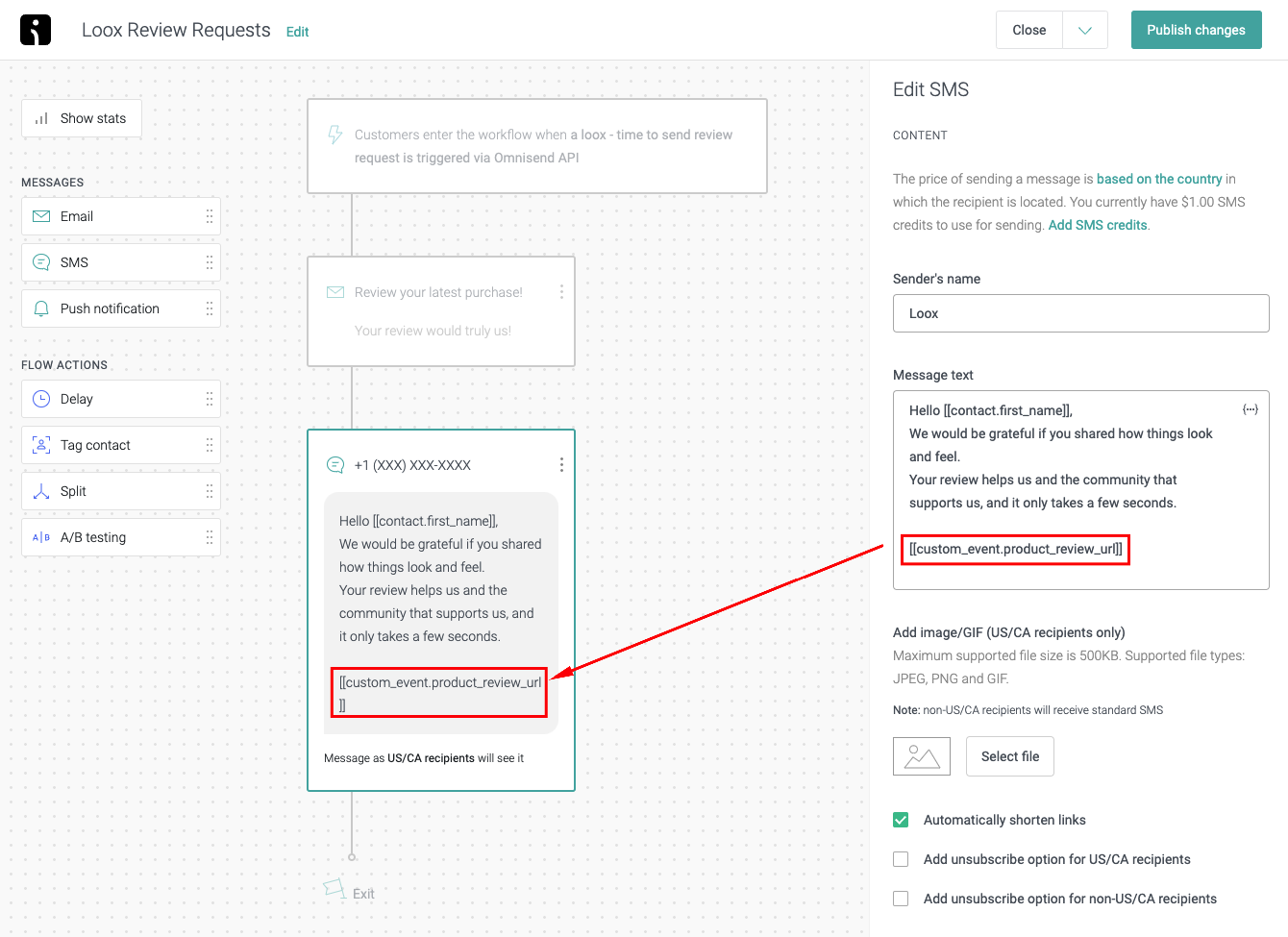The width and height of the screenshot is (1288, 937).
Task: Click the drag handle on Email block
Action: point(210,216)
